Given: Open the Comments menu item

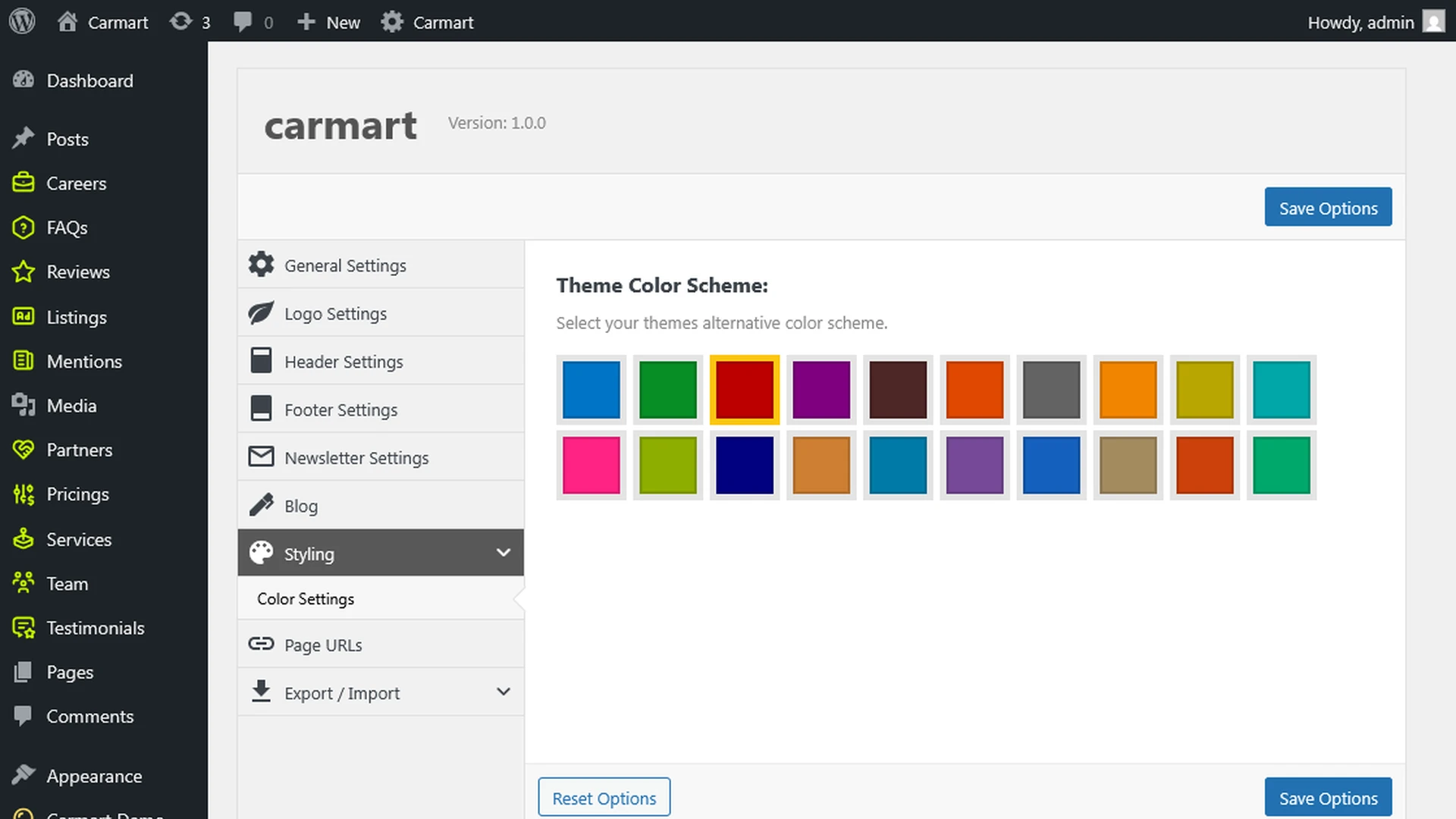Looking at the screenshot, I should 104,716.
